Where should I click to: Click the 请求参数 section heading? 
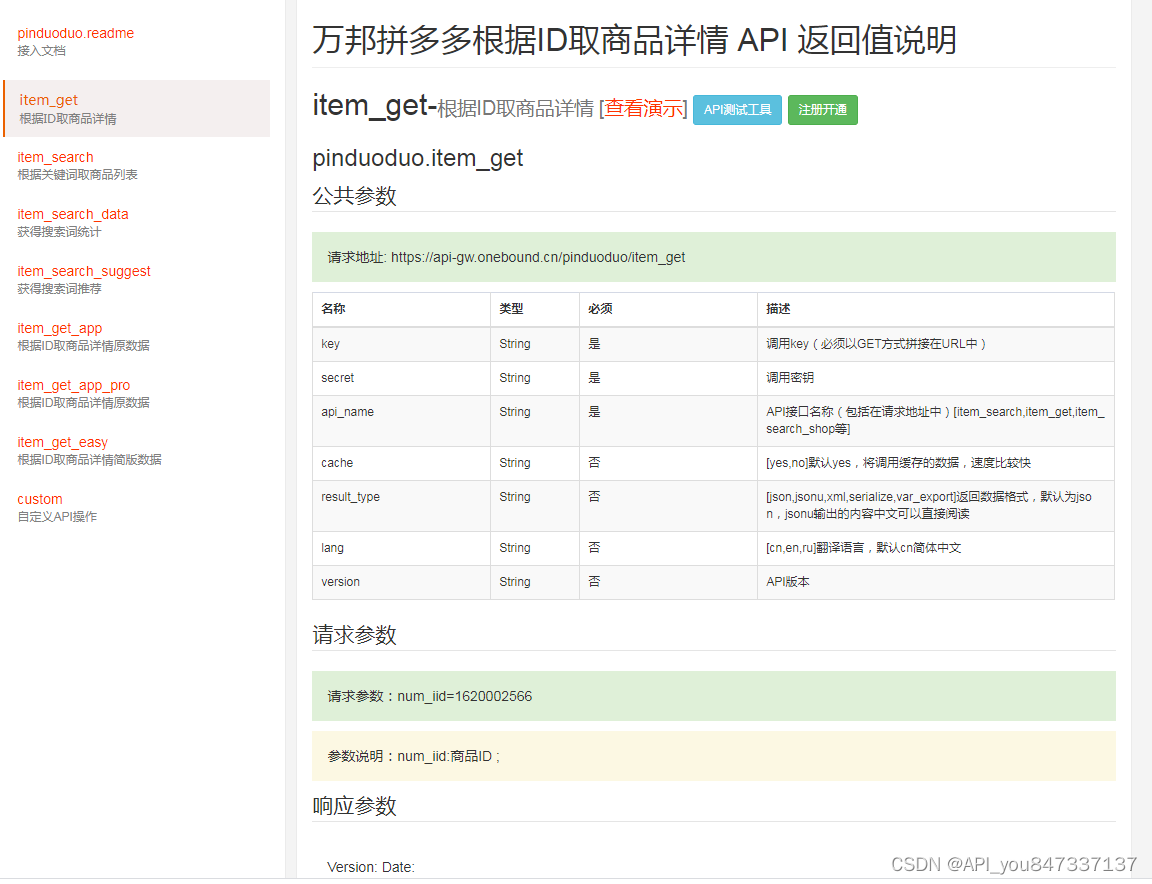coord(354,635)
